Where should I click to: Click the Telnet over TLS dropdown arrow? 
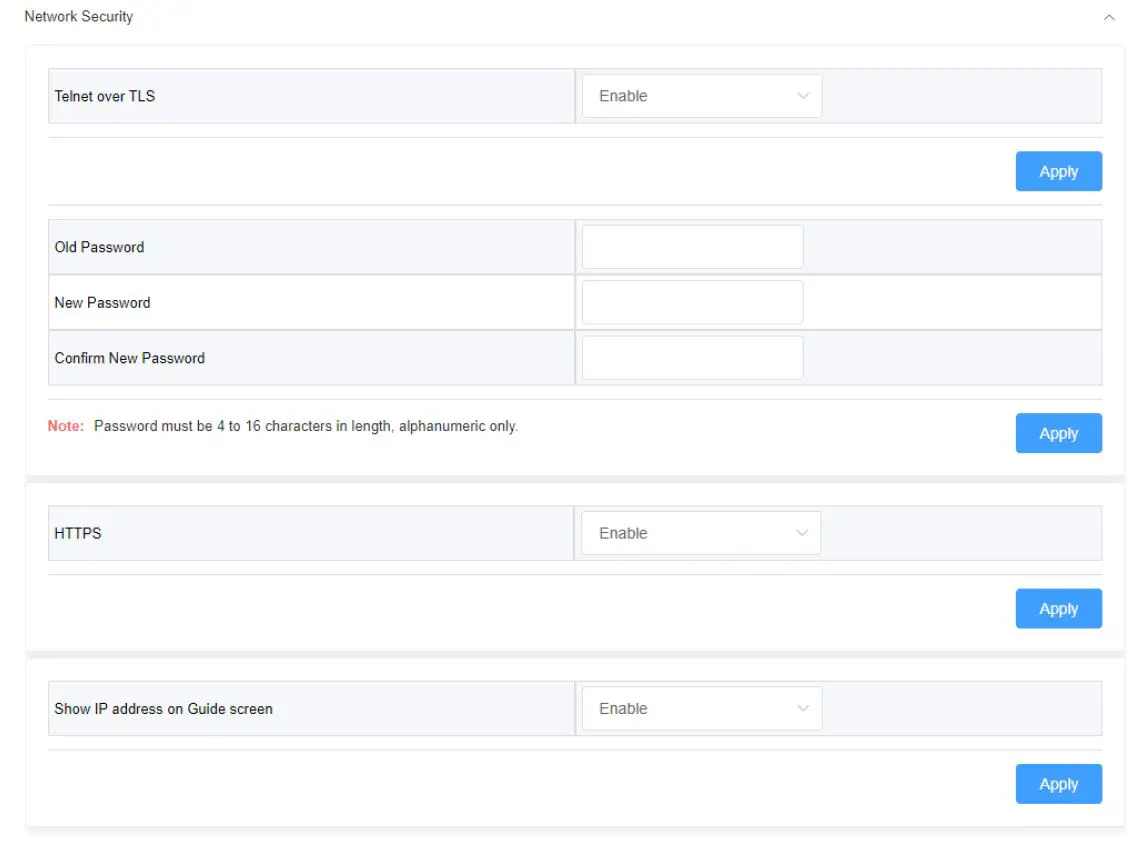802,96
